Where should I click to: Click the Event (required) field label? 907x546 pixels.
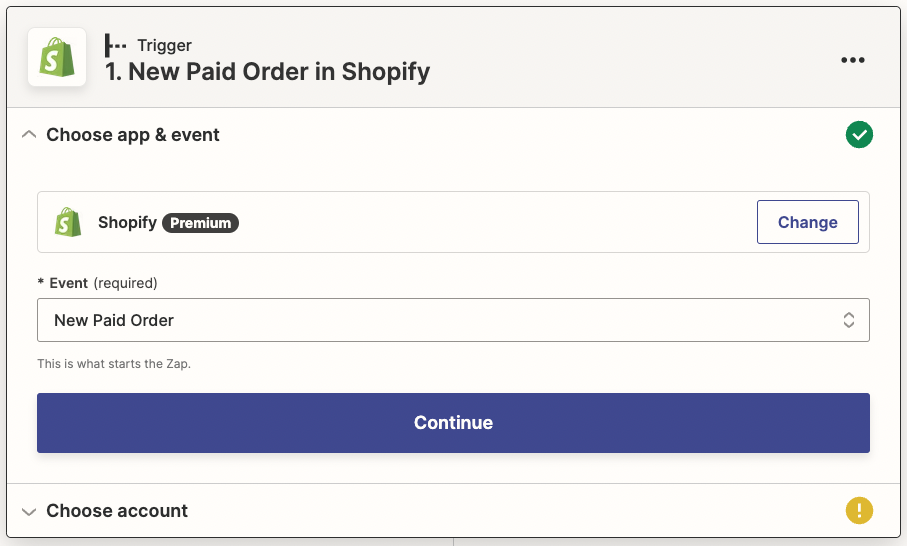[x=97, y=283]
